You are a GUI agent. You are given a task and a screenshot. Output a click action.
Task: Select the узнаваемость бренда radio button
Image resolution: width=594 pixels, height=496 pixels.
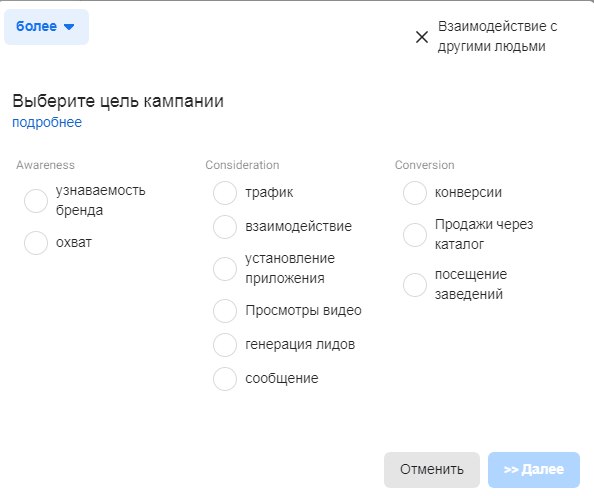coord(36,200)
